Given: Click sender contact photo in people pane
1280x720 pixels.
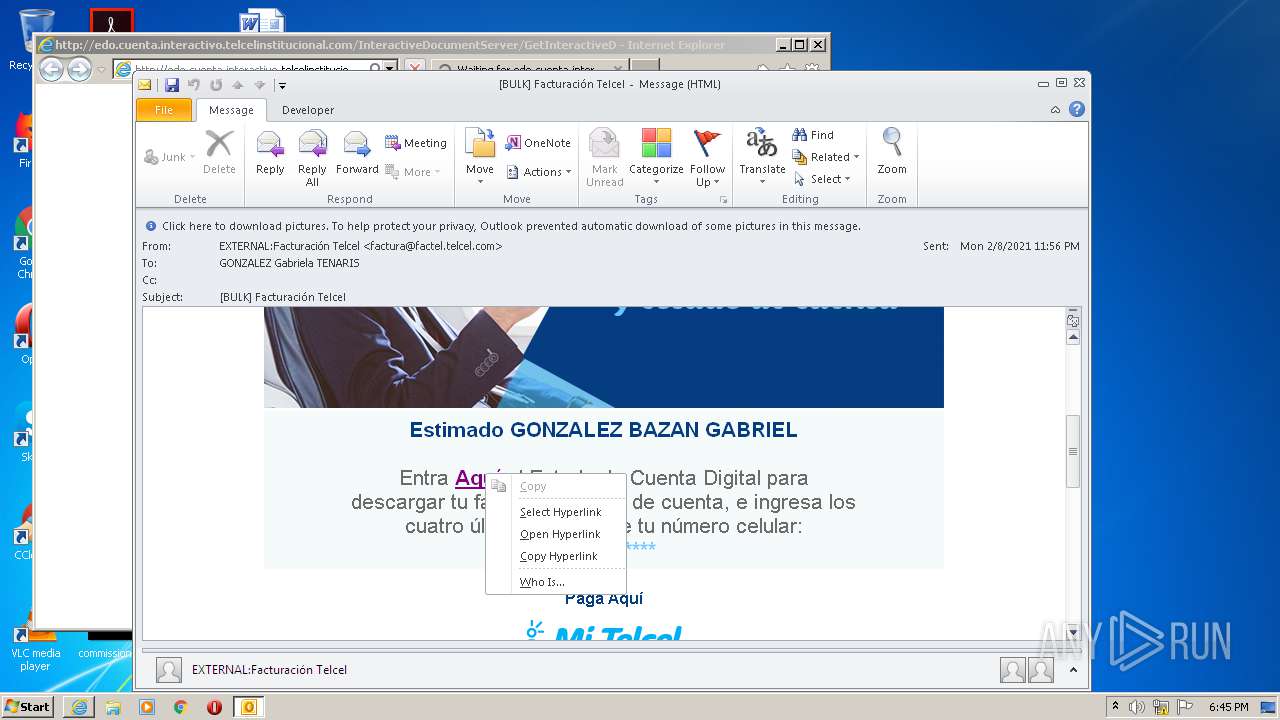Looking at the screenshot, I should (x=169, y=670).
